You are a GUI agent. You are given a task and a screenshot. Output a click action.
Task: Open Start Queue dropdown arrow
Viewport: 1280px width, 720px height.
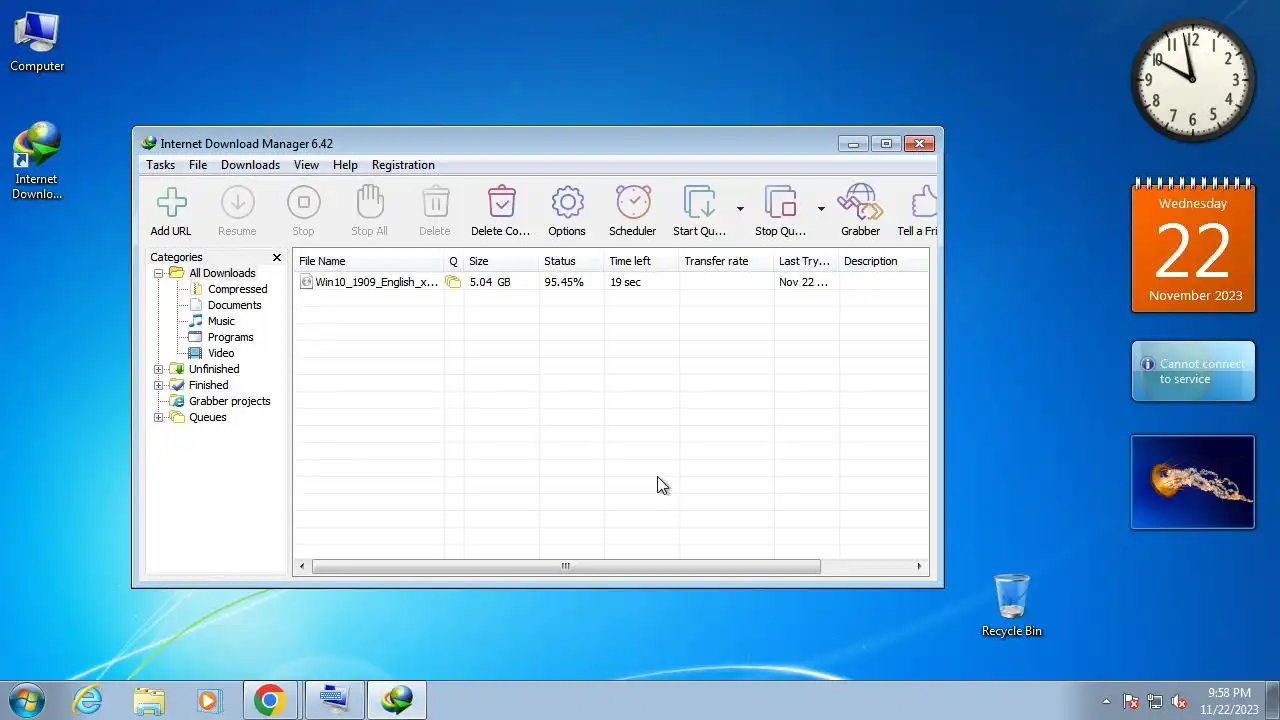740,209
